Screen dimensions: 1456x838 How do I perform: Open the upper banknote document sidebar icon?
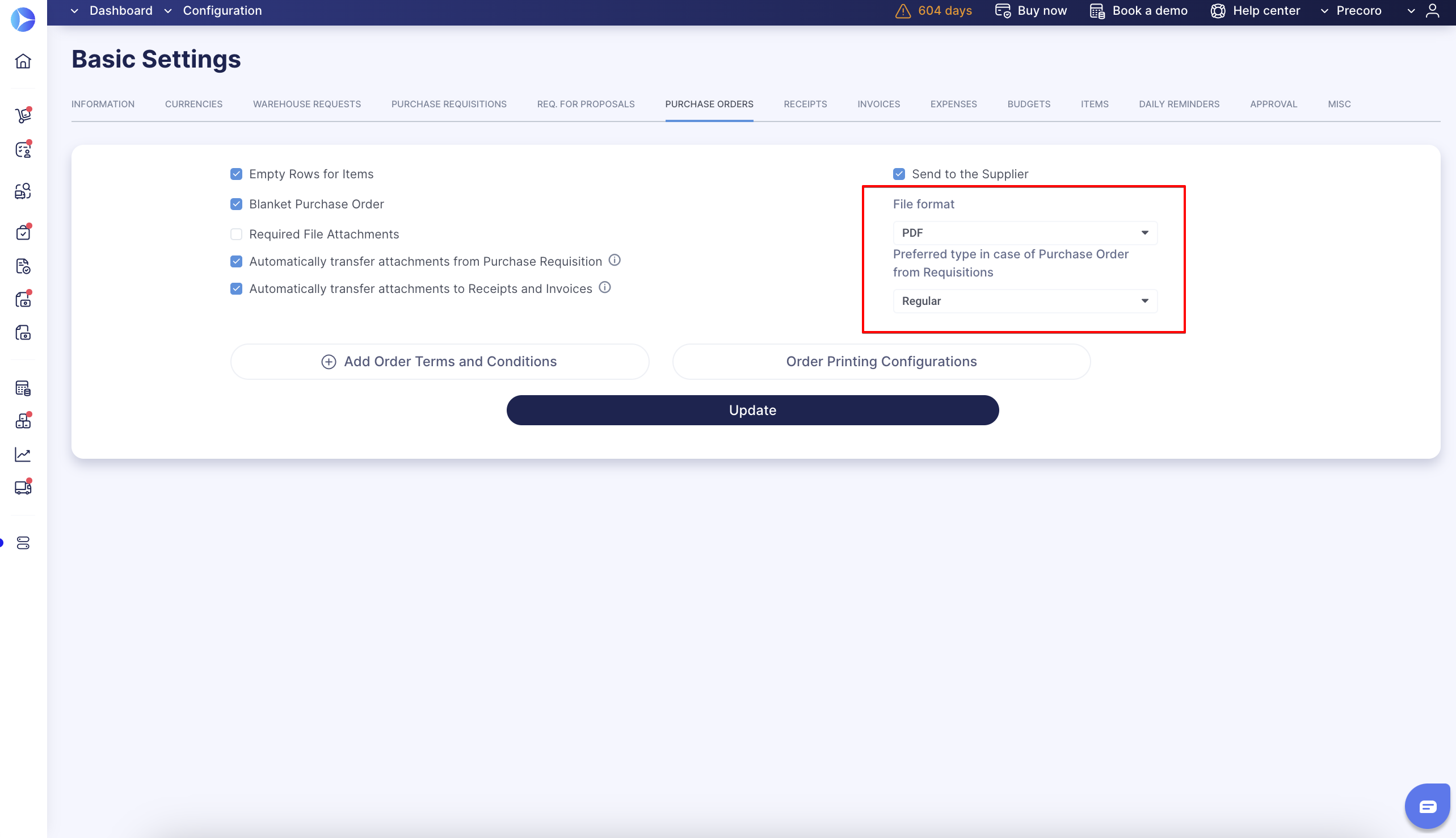(x=23, y=299)
